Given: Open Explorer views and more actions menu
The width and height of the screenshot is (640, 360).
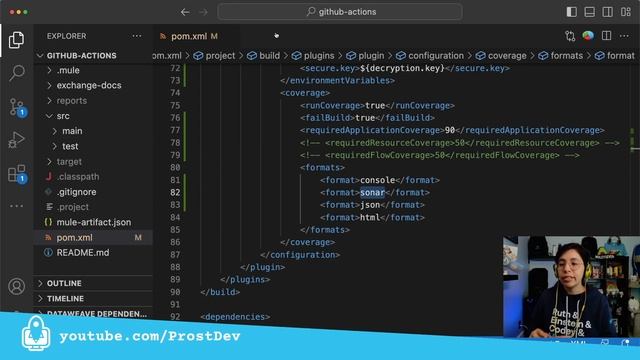Looking at the screenshot, I should coord(137,36).
